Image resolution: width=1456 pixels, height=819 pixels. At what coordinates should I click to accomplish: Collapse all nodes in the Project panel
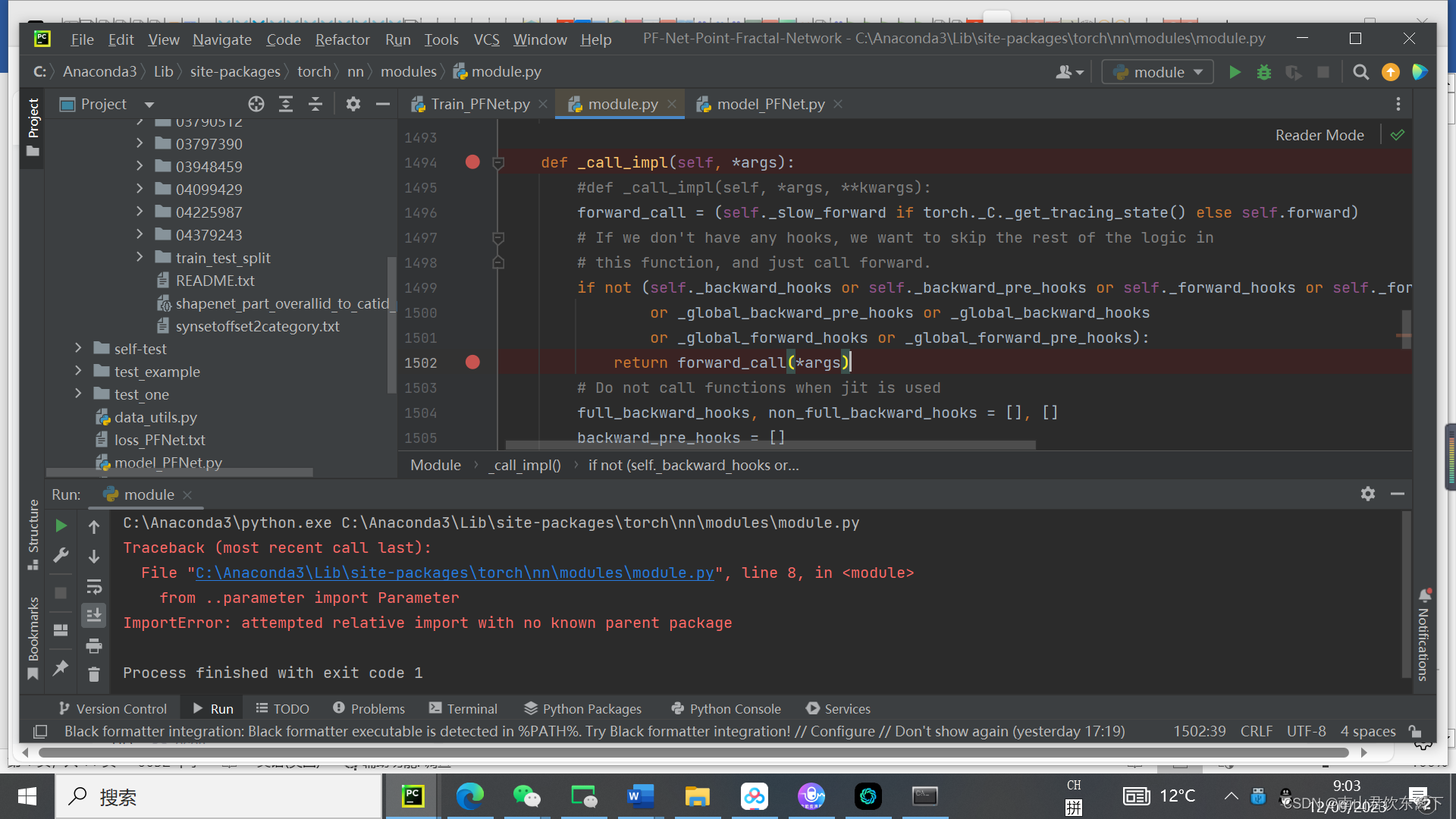(x=315, y=104)
